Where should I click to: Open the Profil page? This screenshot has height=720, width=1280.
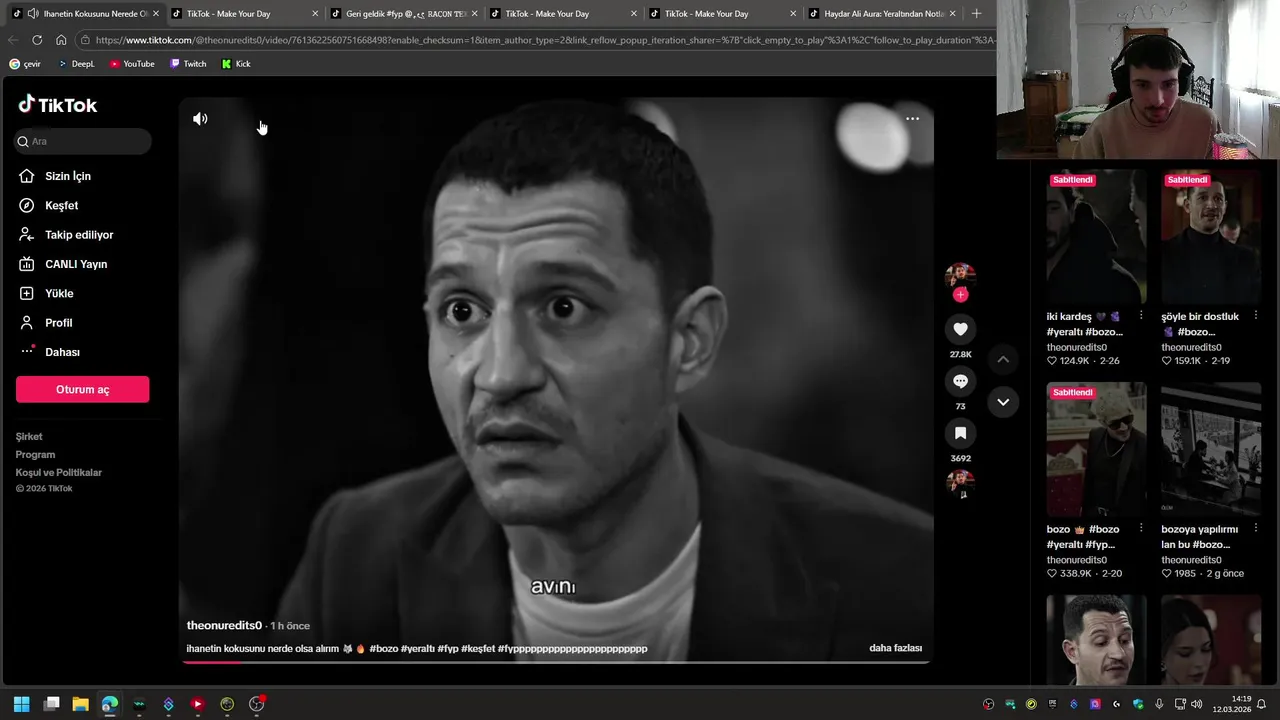(x=58, y=323)
